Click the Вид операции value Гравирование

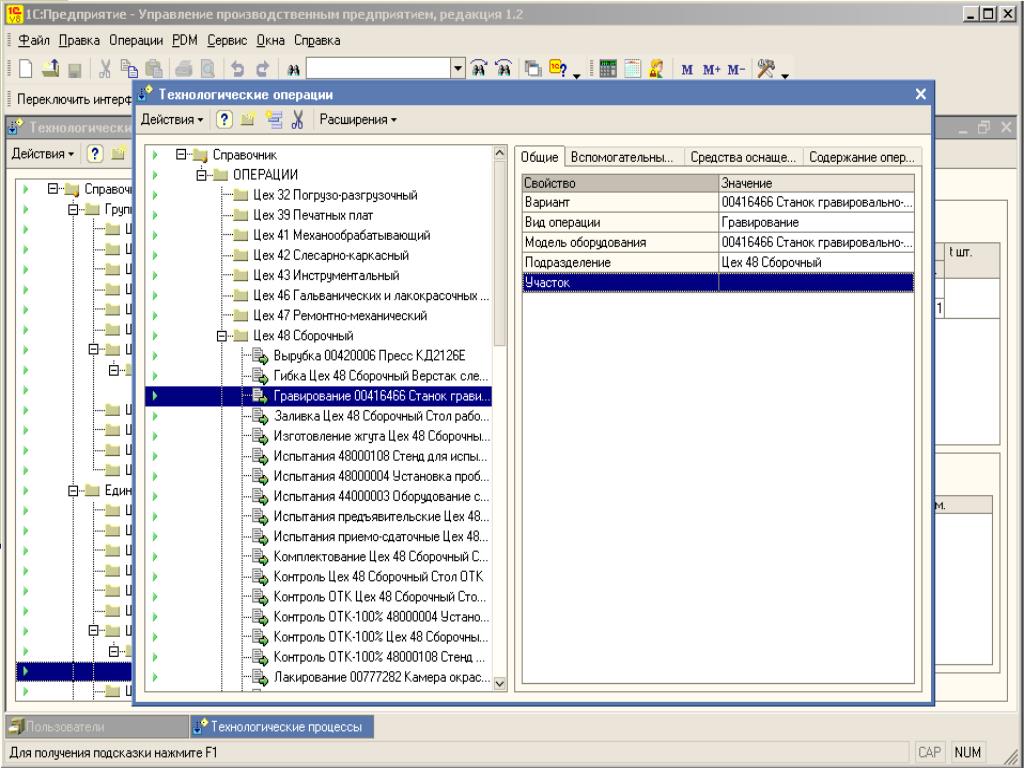click(x=816, y=222)
